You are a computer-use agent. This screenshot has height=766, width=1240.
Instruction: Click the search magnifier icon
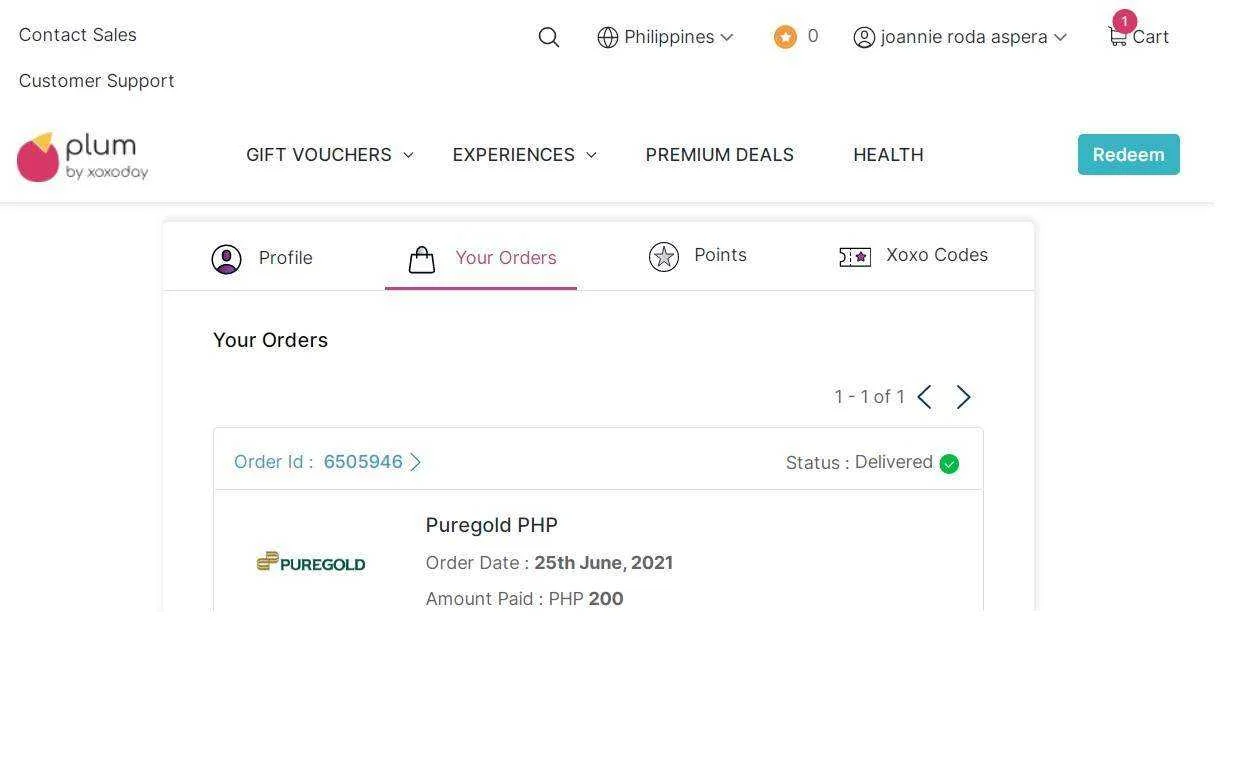click(x=549, y=37)
